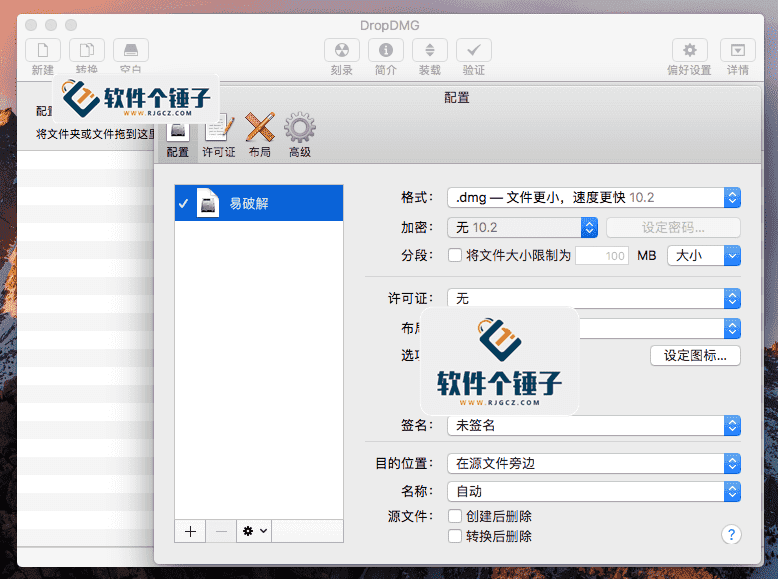This screenshot has height=579, width=778.
Task: Click the 空白 disk toolbar icon
Action: coord(131,50)
